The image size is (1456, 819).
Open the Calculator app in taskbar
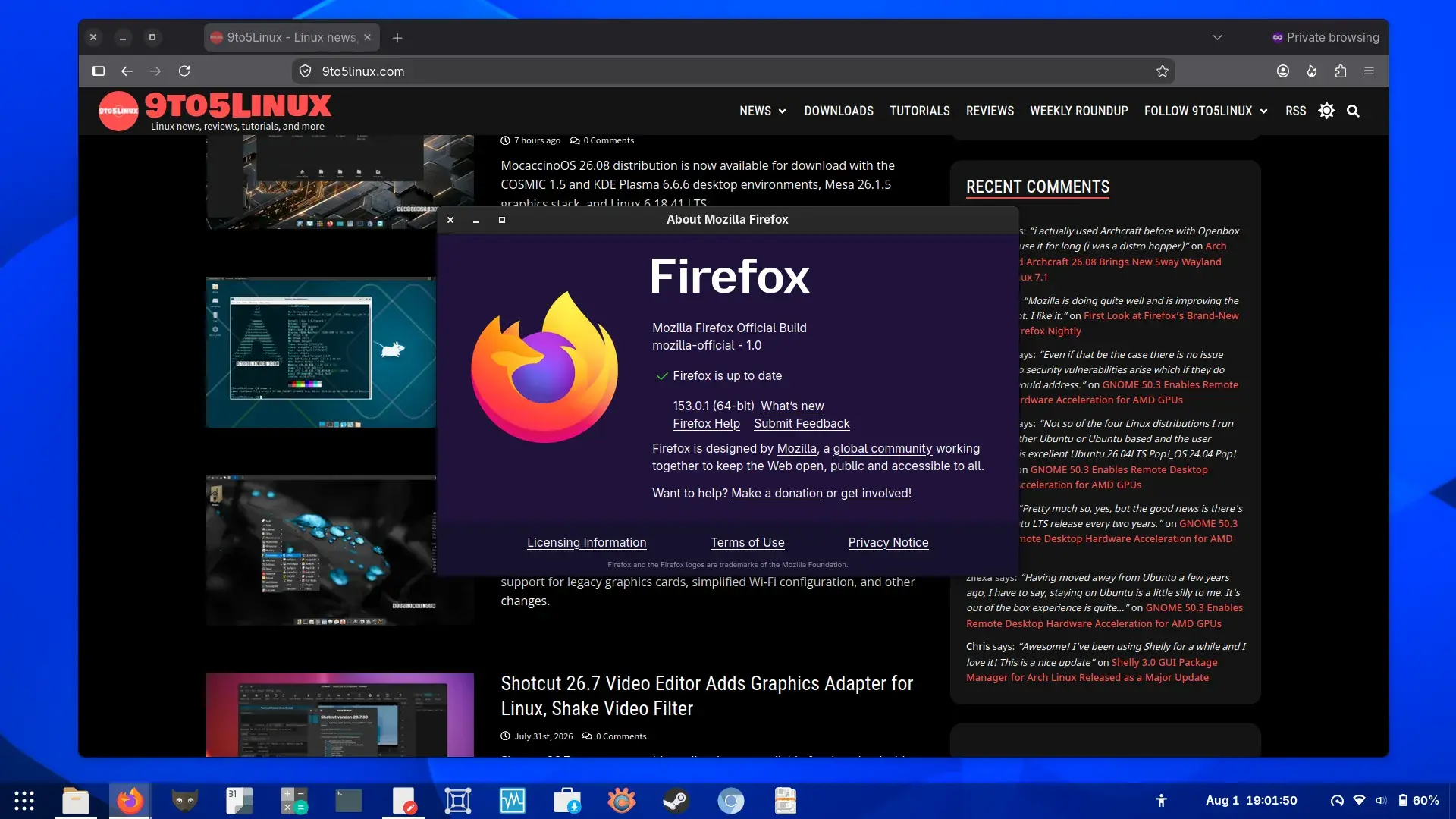click(x=294, y=801)
